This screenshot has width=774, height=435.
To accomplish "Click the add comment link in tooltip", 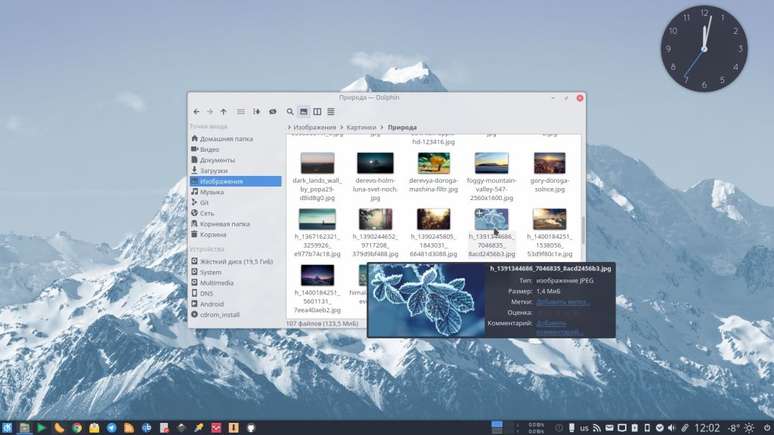I will click(560, 327).
